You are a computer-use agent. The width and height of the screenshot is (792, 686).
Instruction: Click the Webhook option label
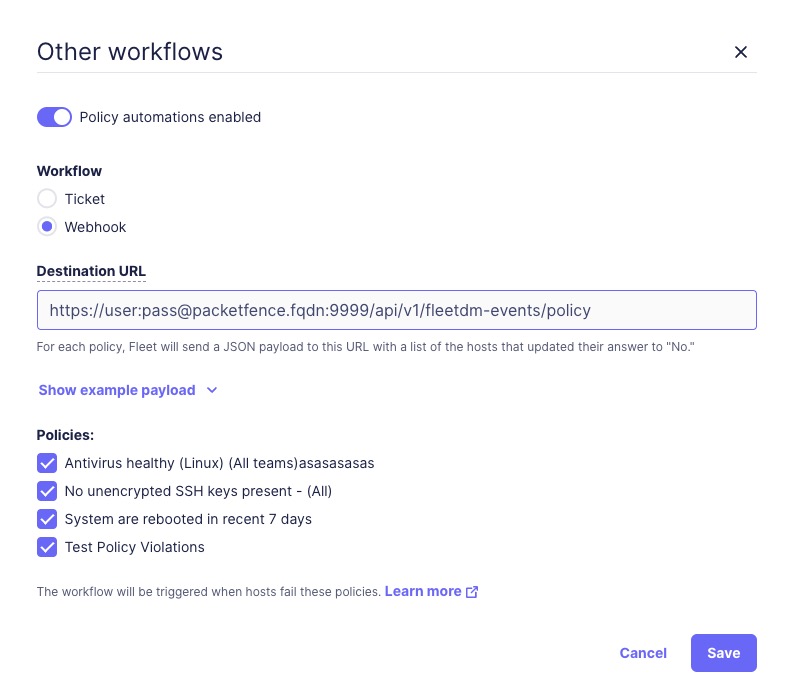(95, 227)
